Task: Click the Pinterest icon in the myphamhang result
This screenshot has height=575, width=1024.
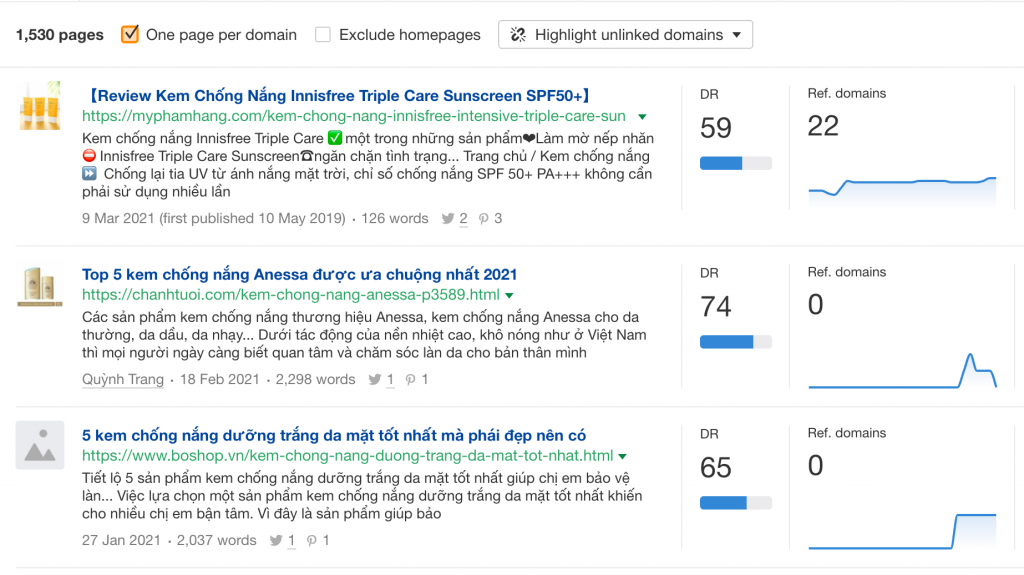Action: pos(483,219)
